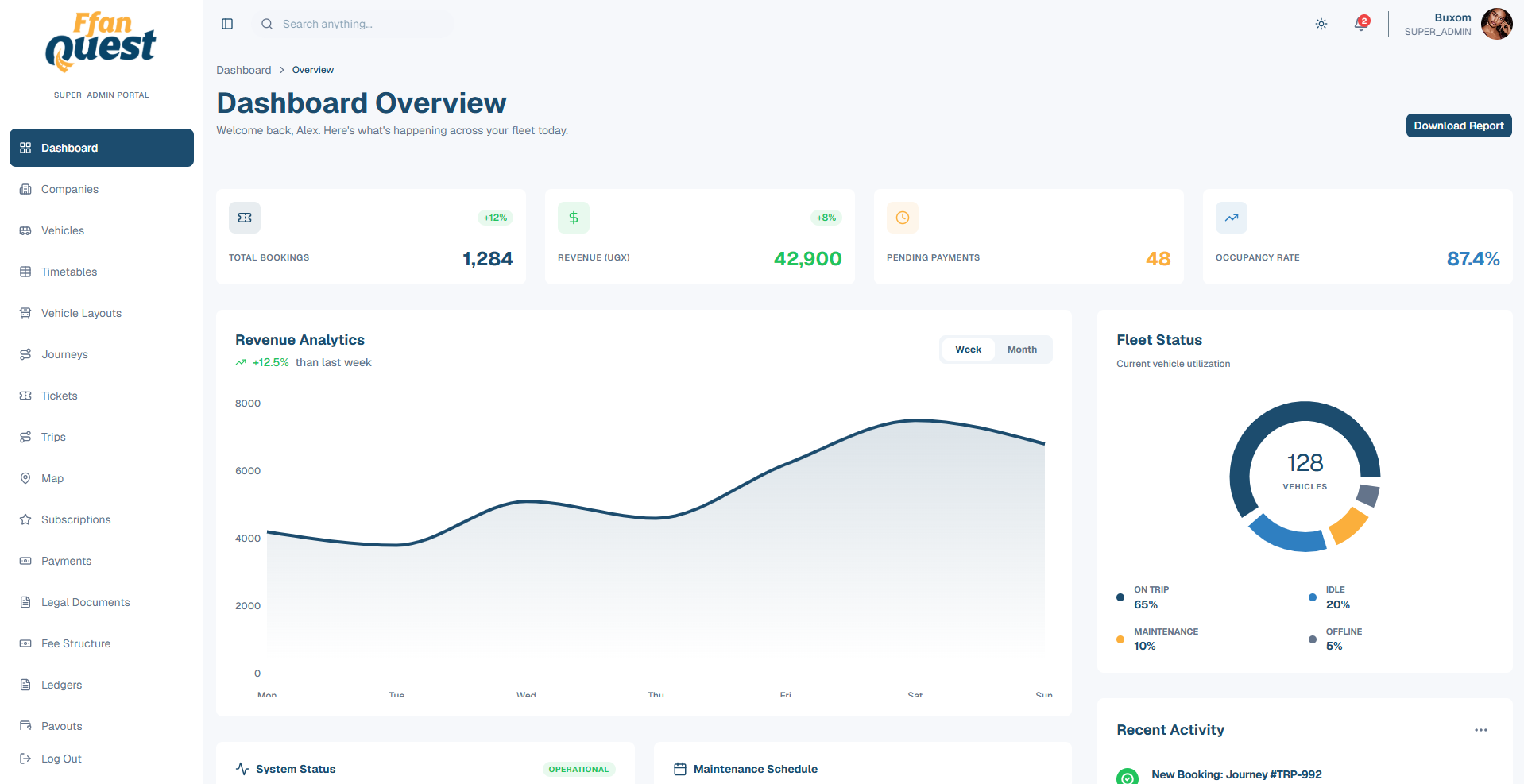Open the Tickets page link
This screenshot has width=1524, height=784.
pos(102,396)
